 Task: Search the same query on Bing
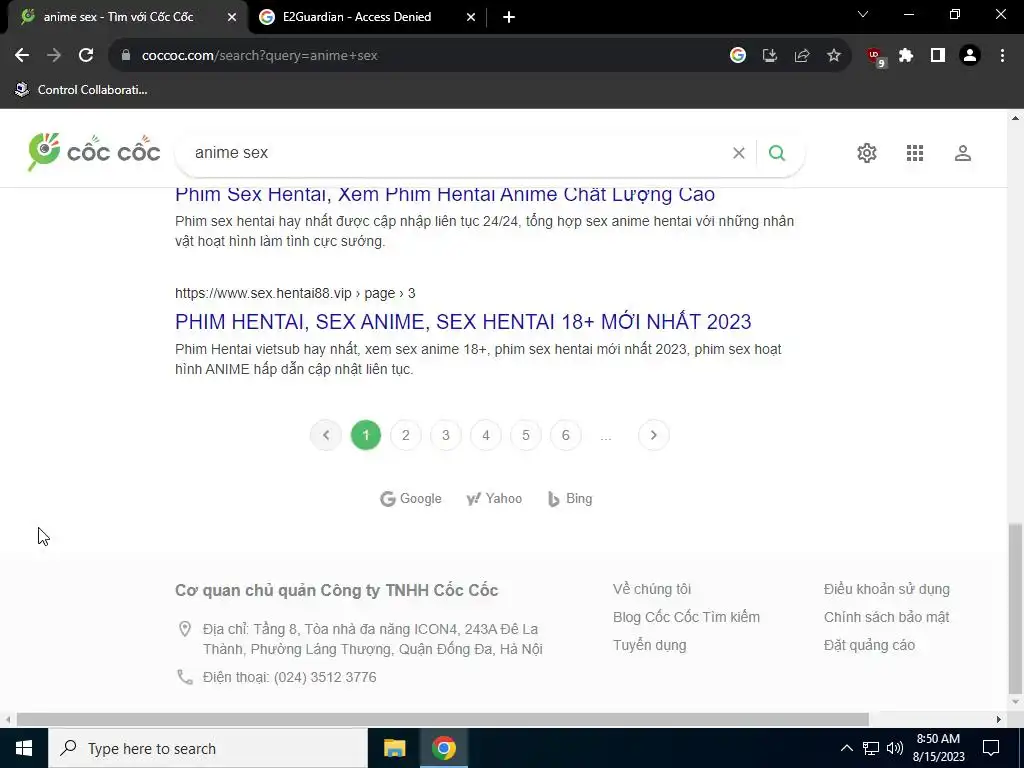click(x=570, y=499)
